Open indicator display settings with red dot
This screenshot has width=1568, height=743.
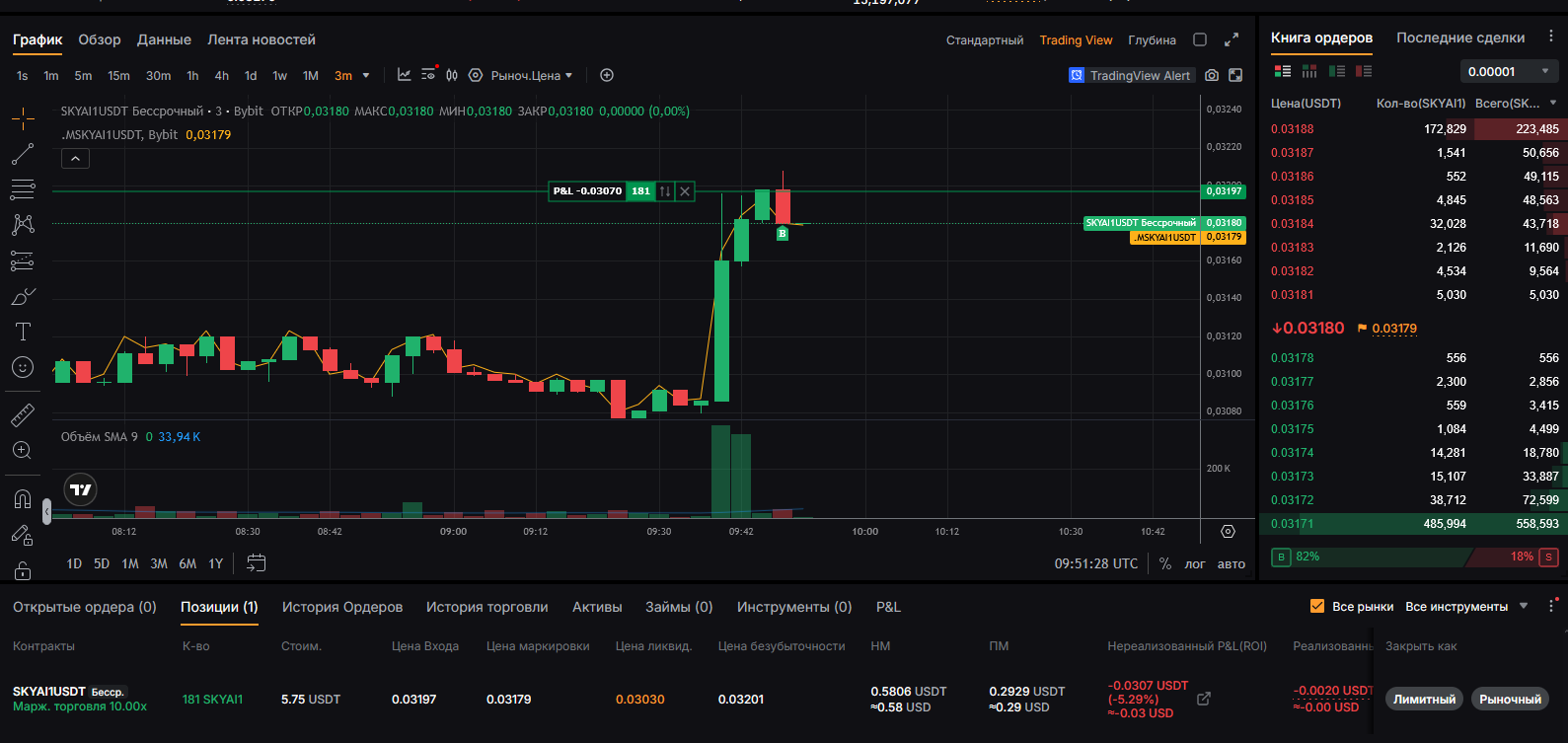pos(428,75)
